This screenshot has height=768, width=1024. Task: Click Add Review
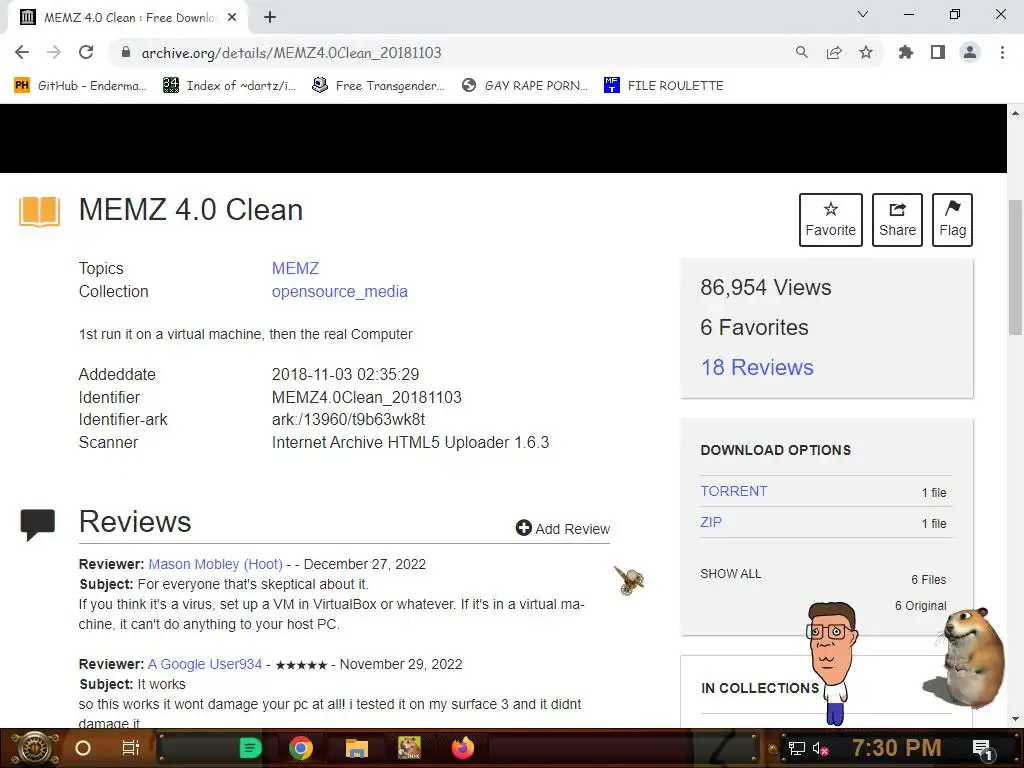tap(563, 528)
